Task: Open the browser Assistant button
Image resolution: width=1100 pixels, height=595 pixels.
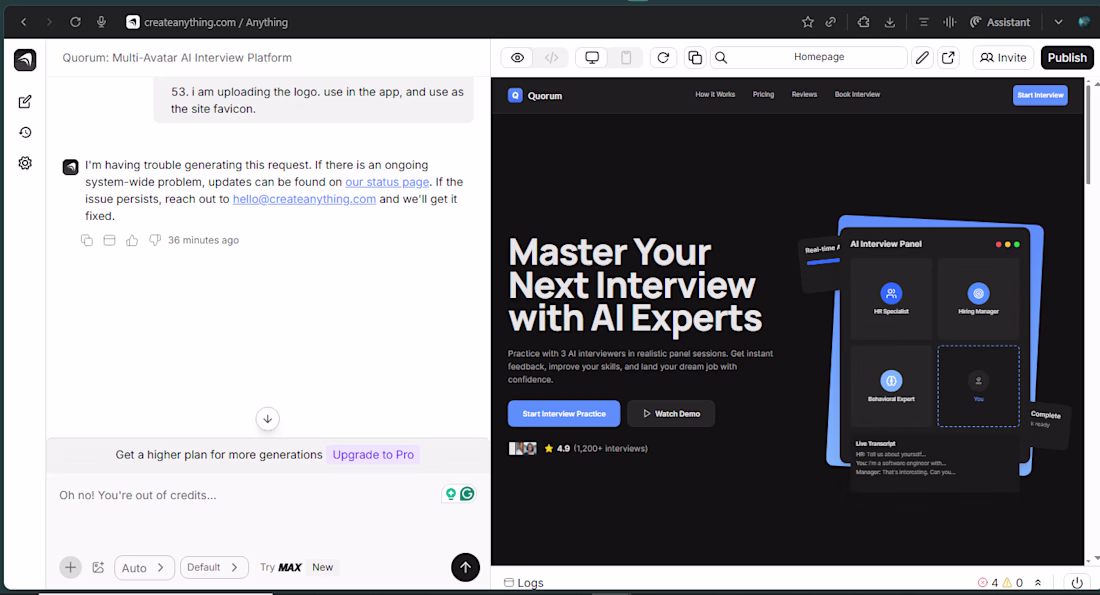Action: tap(1000, 22)
